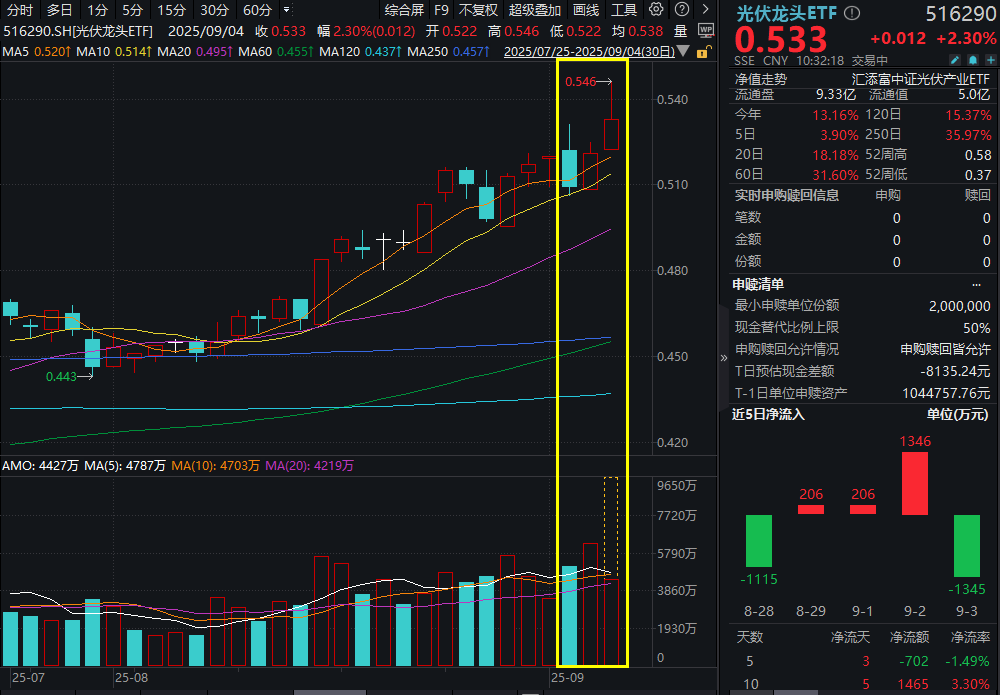Switch to the 5分 chart tab
Viewport: 1000px width, 695px height.
(x=130, y=10)
